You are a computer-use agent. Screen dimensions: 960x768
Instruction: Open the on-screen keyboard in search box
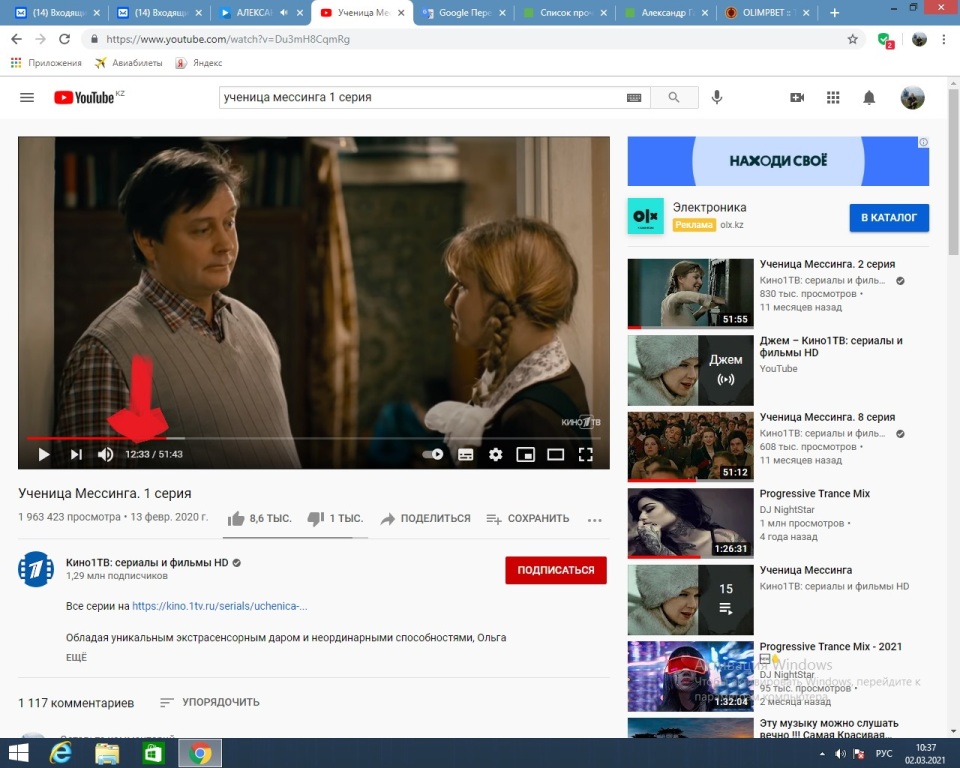coord(634,97)
